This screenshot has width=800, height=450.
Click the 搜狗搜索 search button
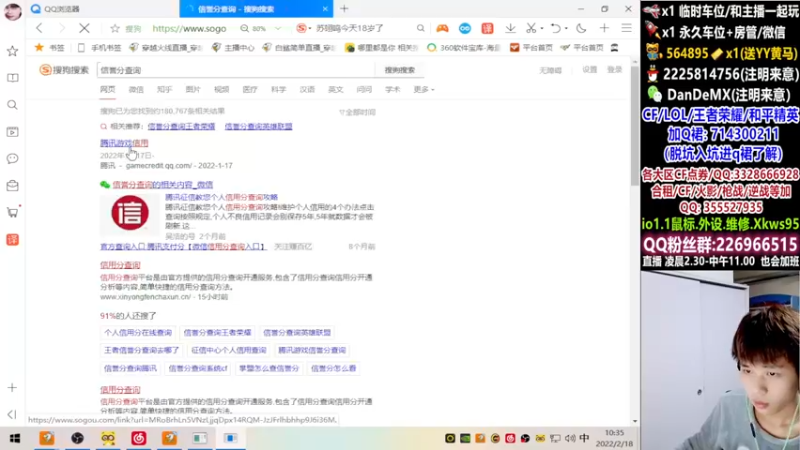399,70
